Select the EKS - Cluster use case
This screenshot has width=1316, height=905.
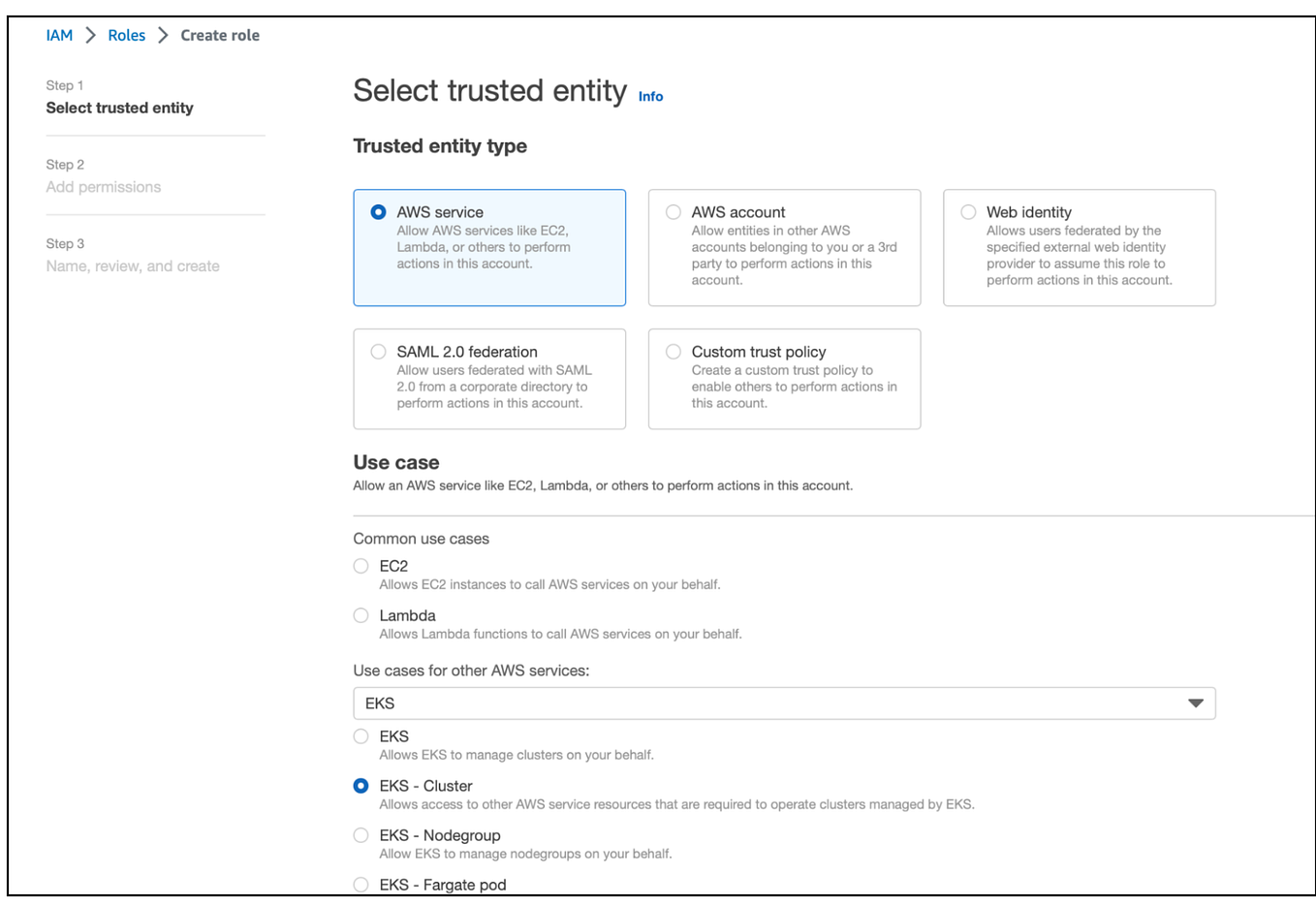pyautogui.click(x=361, y=786)
